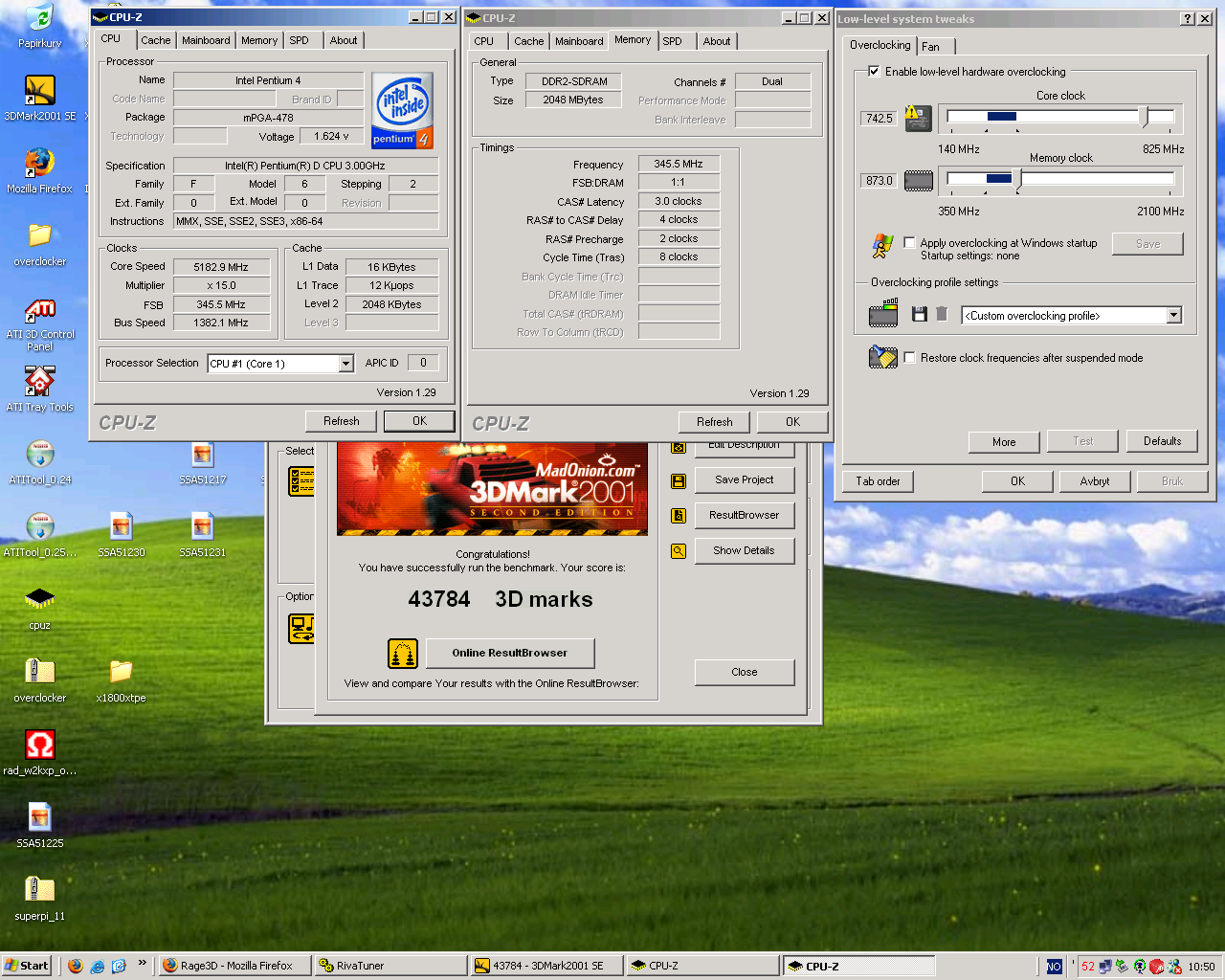Screen dimensions: 1225x980
Task: Click Tab order button
Action: point(878,481)
